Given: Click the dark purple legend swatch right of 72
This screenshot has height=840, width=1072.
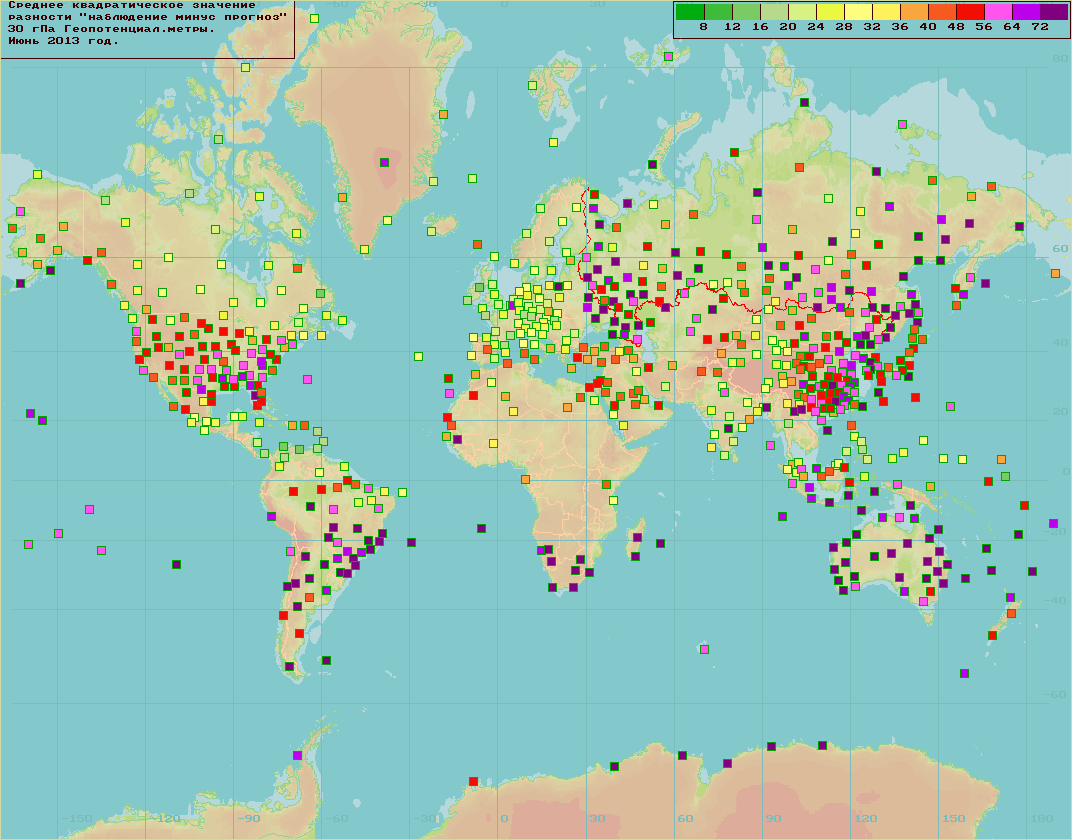Looking at the screenshot, I should tap(1054, 12).
